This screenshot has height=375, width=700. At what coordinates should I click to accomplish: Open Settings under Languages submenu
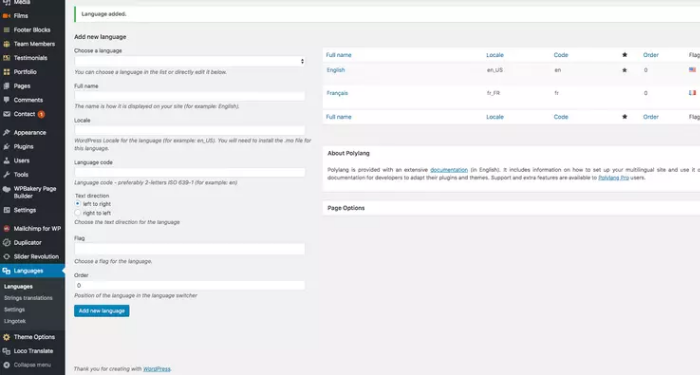[x=14, y=310]
